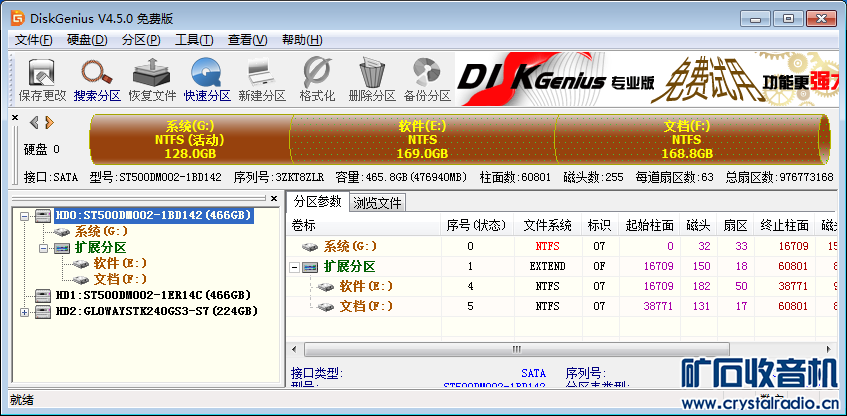Click the horizontal scrollbar thumb in partition table

pos(516,349)
